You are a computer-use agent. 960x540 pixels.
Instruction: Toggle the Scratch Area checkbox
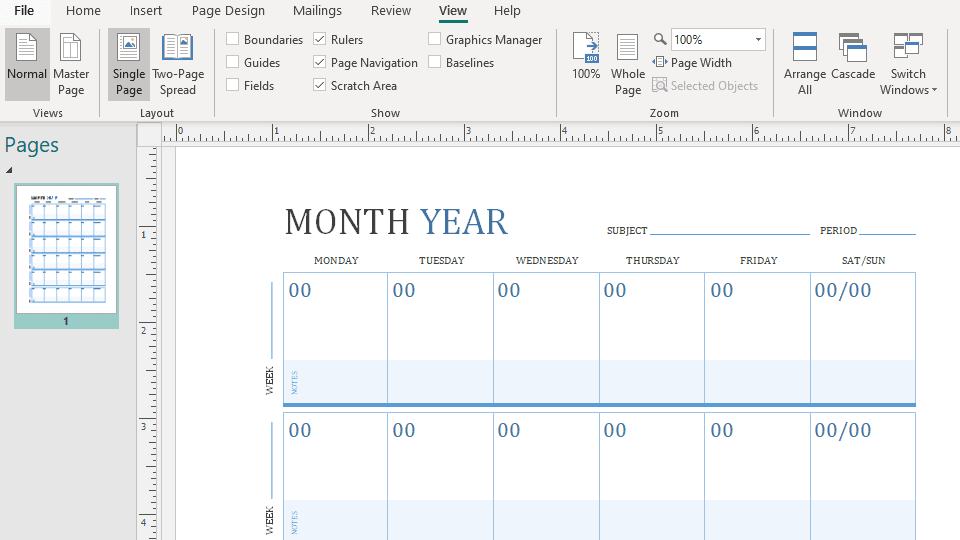pyautogui.click(x=320, y=86)
